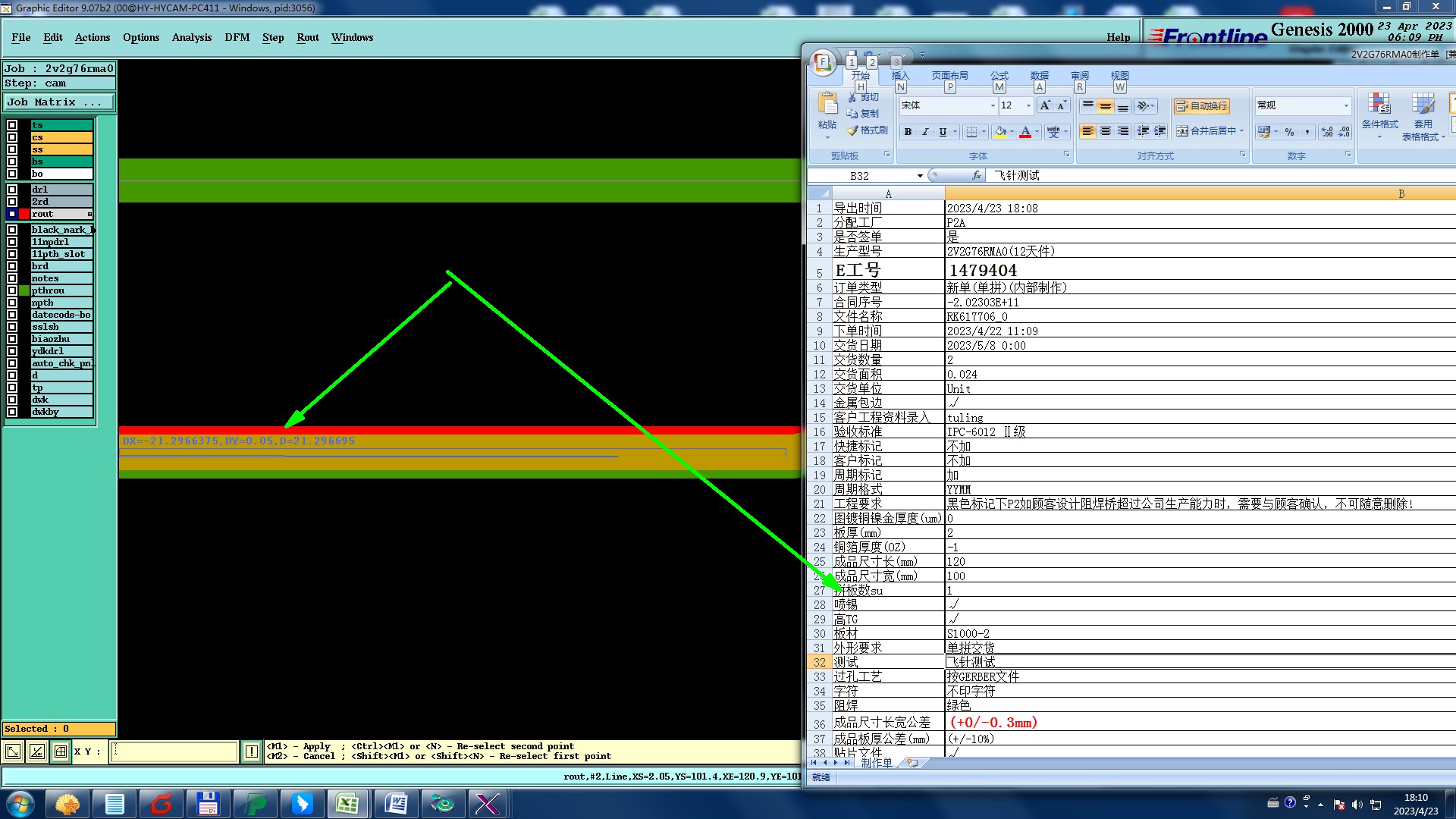Click the increase font size icon
The height and width of the screenshot is (819, 1456).
pyautogui.click(x=1045, y=105)
